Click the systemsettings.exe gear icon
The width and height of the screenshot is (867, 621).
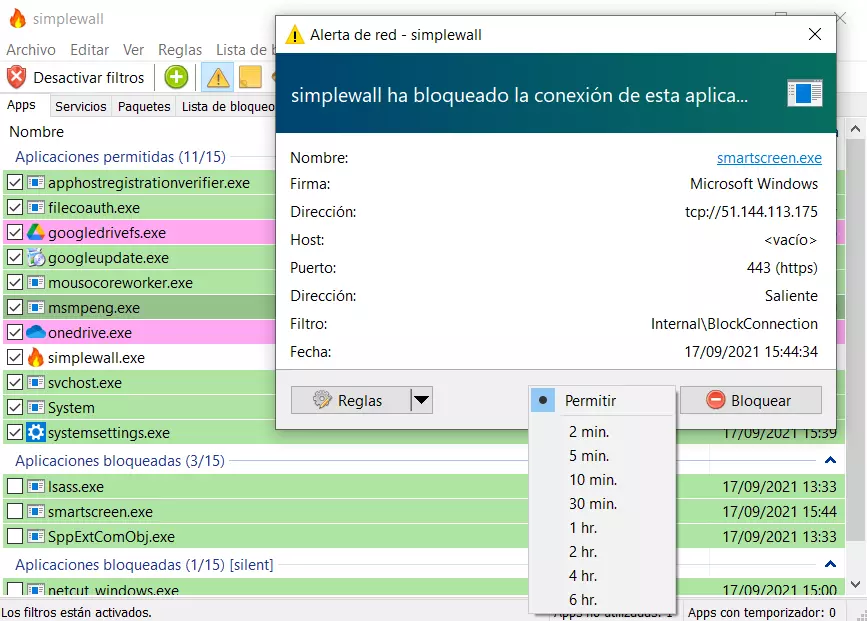[36, 432]
